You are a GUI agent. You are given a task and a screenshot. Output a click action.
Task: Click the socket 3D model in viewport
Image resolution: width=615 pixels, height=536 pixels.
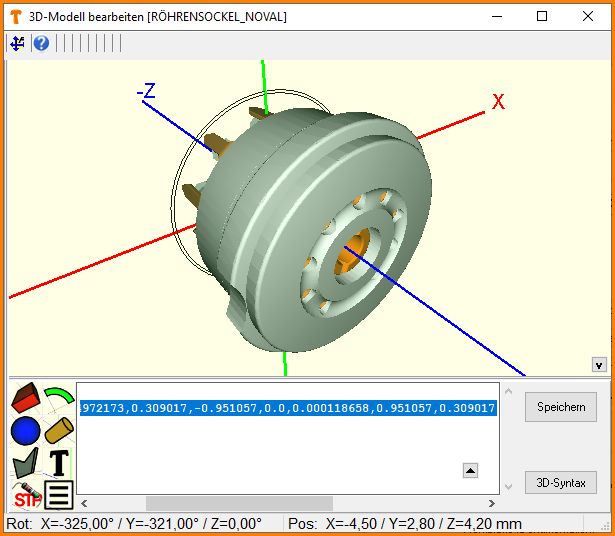coord(306,227)
